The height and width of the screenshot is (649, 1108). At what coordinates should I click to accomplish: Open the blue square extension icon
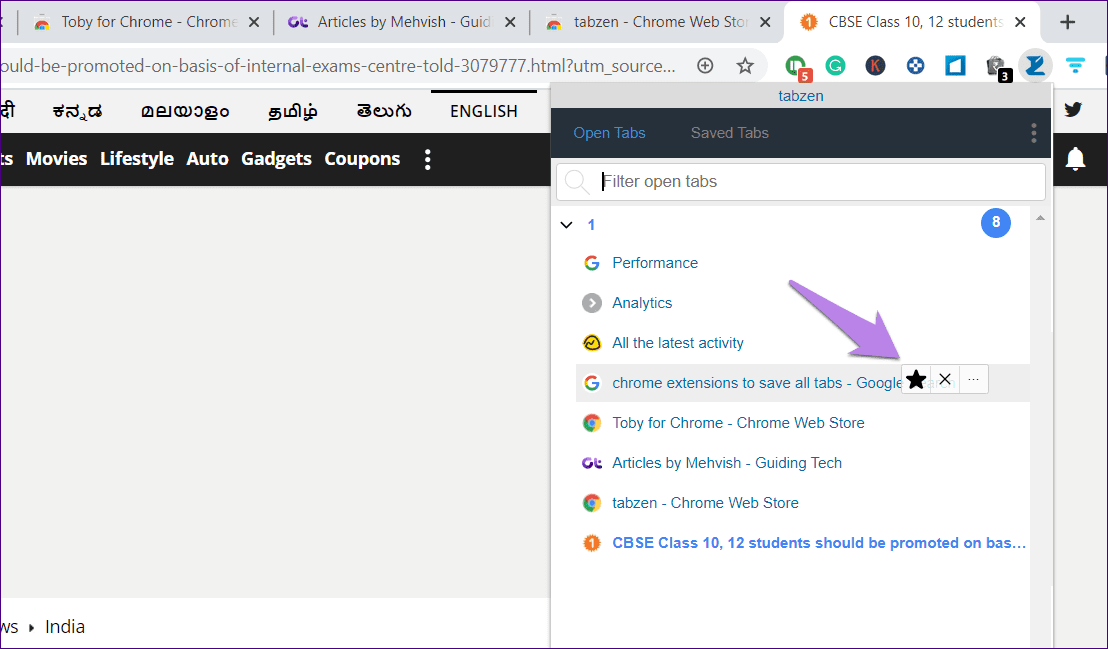[x=955, y=66]
